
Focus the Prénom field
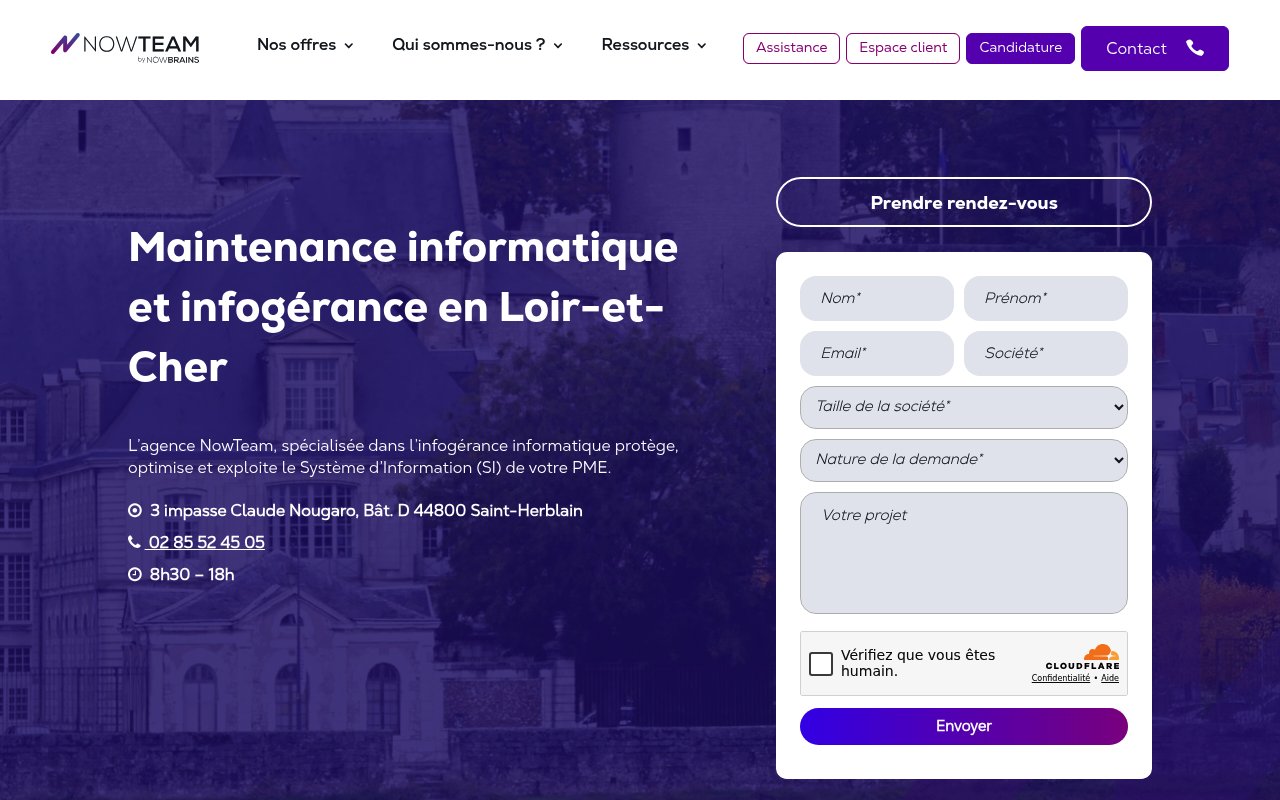(1046, 298)
